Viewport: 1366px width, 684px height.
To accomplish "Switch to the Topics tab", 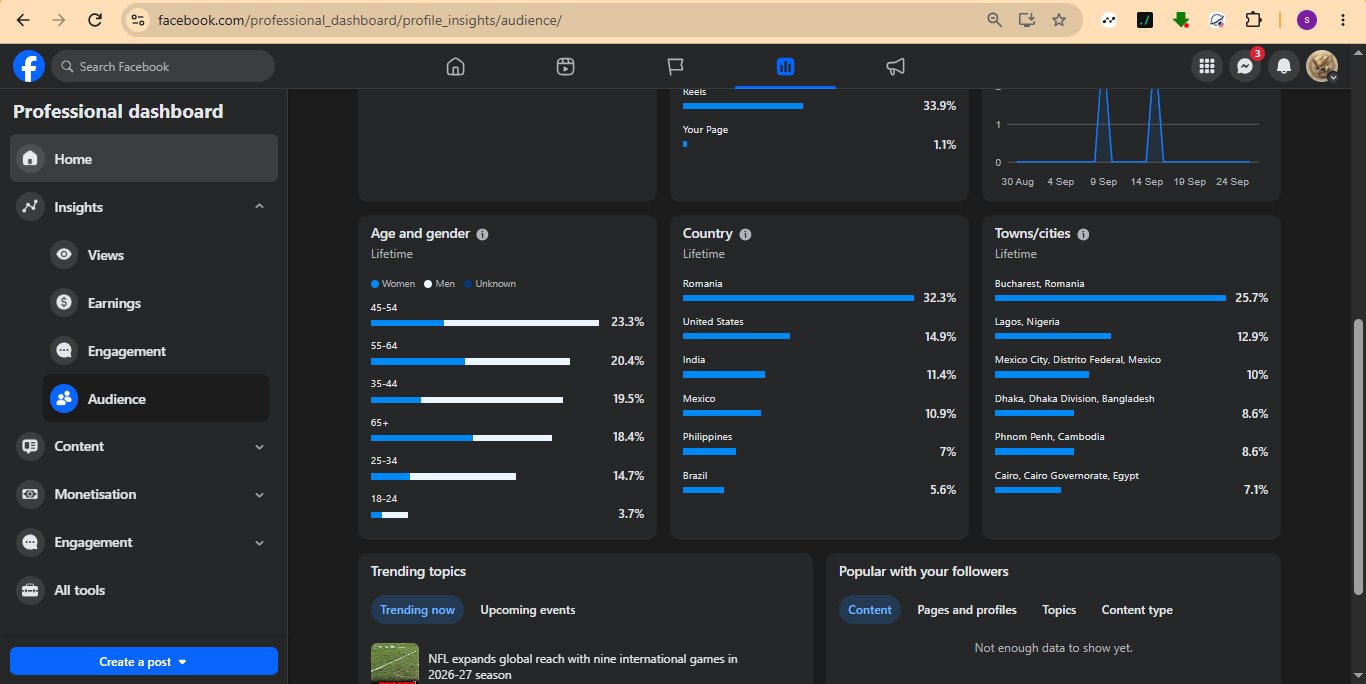I will [x=1059, y=610].
